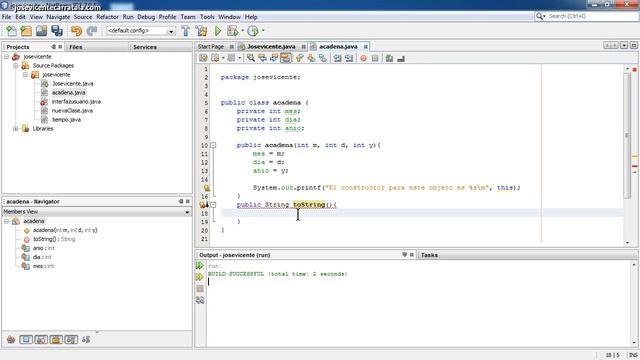Click the Undo arrow icon
Viewport: 640px width, 360px height.
click(x=76, y=31)
